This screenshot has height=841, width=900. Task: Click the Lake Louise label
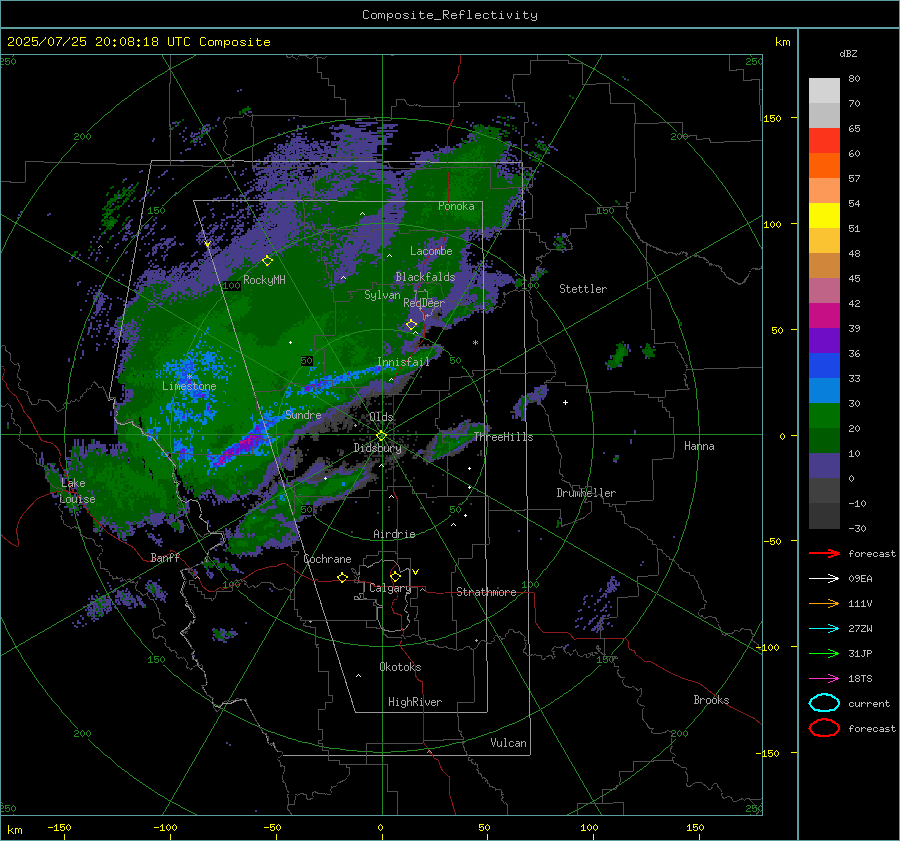pyautogui.click(x=77, y=491)
